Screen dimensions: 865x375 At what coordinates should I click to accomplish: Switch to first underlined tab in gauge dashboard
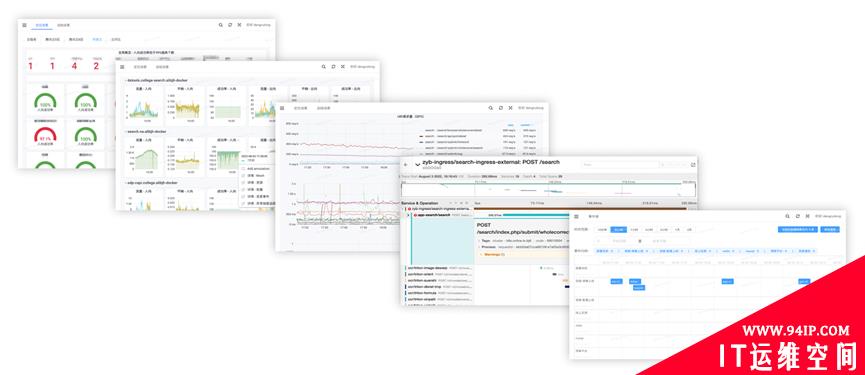[41, 25]
